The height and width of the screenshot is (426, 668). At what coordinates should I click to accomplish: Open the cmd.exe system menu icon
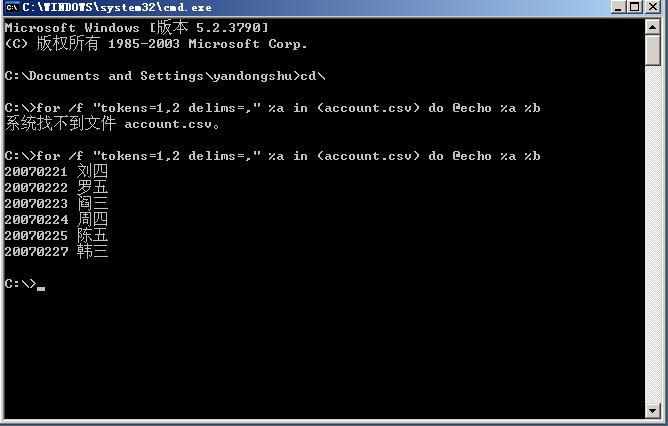(x=11, y=8)
